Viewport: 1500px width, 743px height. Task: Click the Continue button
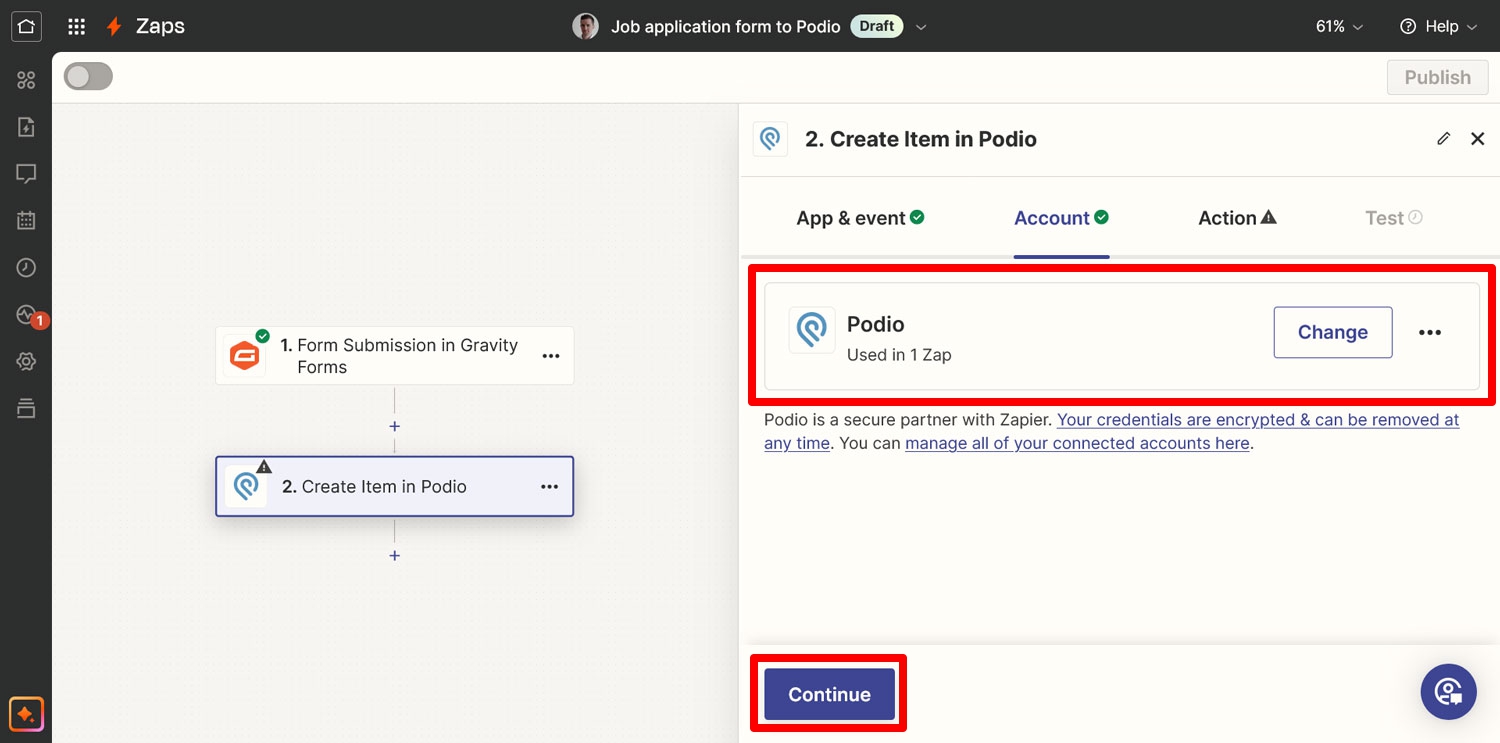coord(829,694)
